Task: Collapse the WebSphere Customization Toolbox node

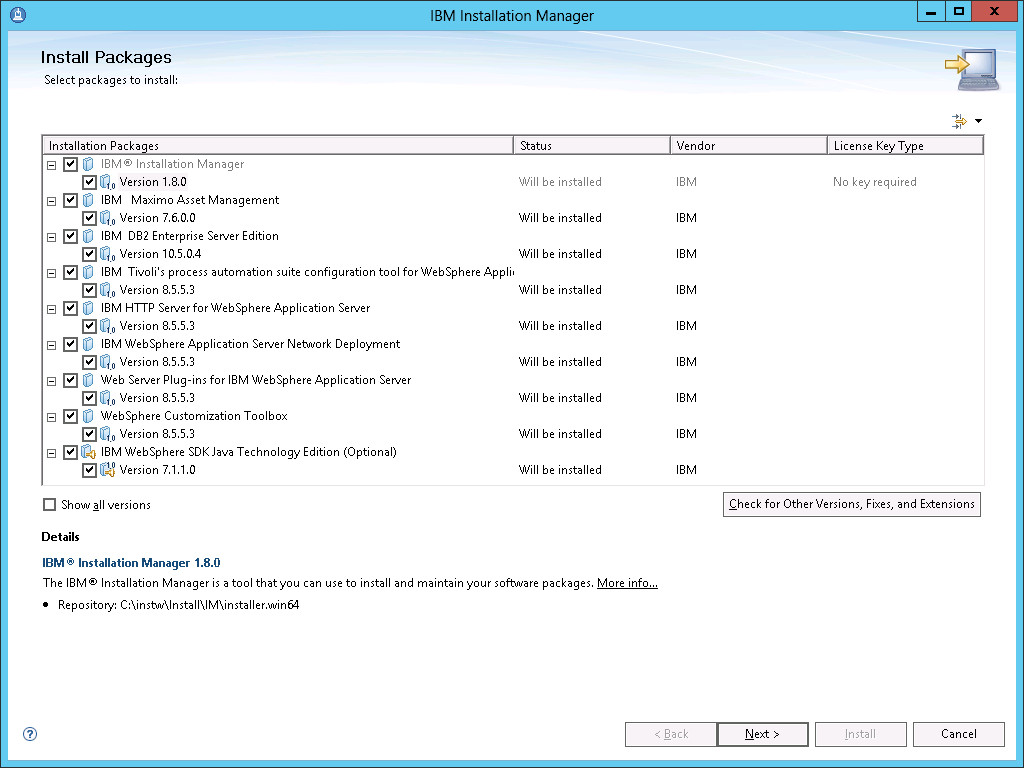Action: click(52, 417)
